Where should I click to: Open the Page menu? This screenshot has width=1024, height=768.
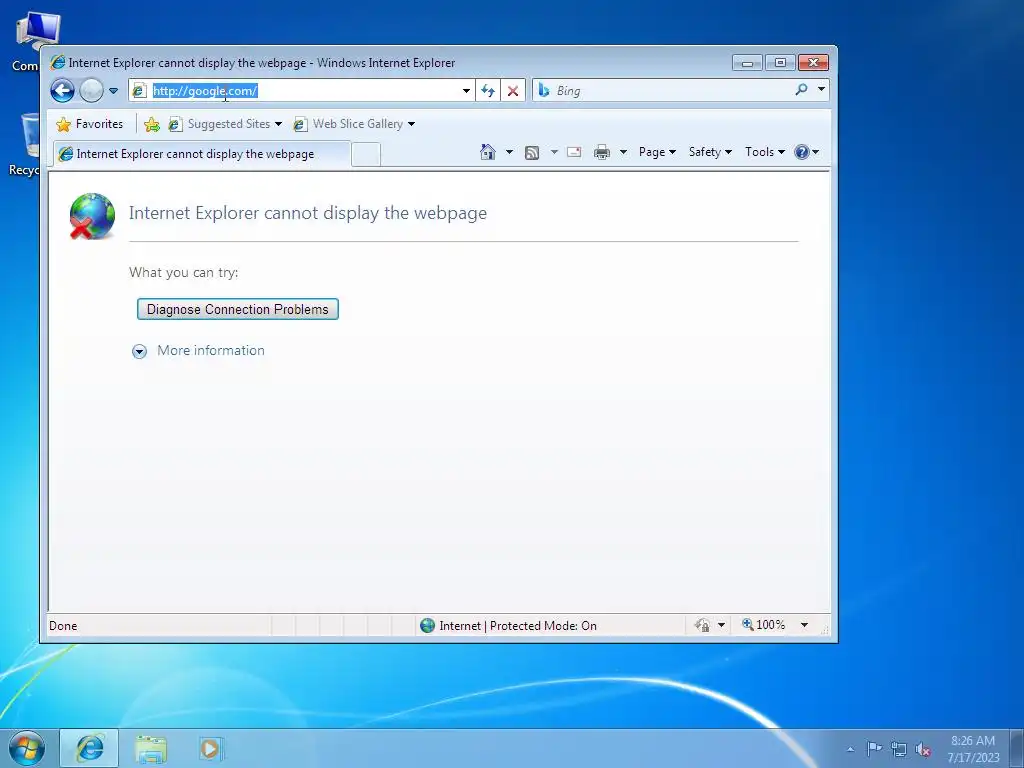click(657, 152)
